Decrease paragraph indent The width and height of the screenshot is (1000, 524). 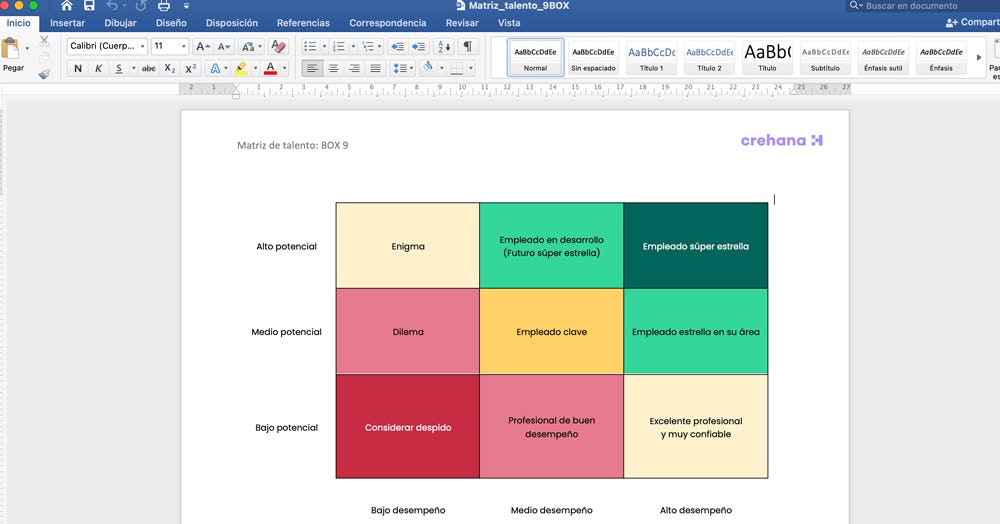[x=397, y=47]
